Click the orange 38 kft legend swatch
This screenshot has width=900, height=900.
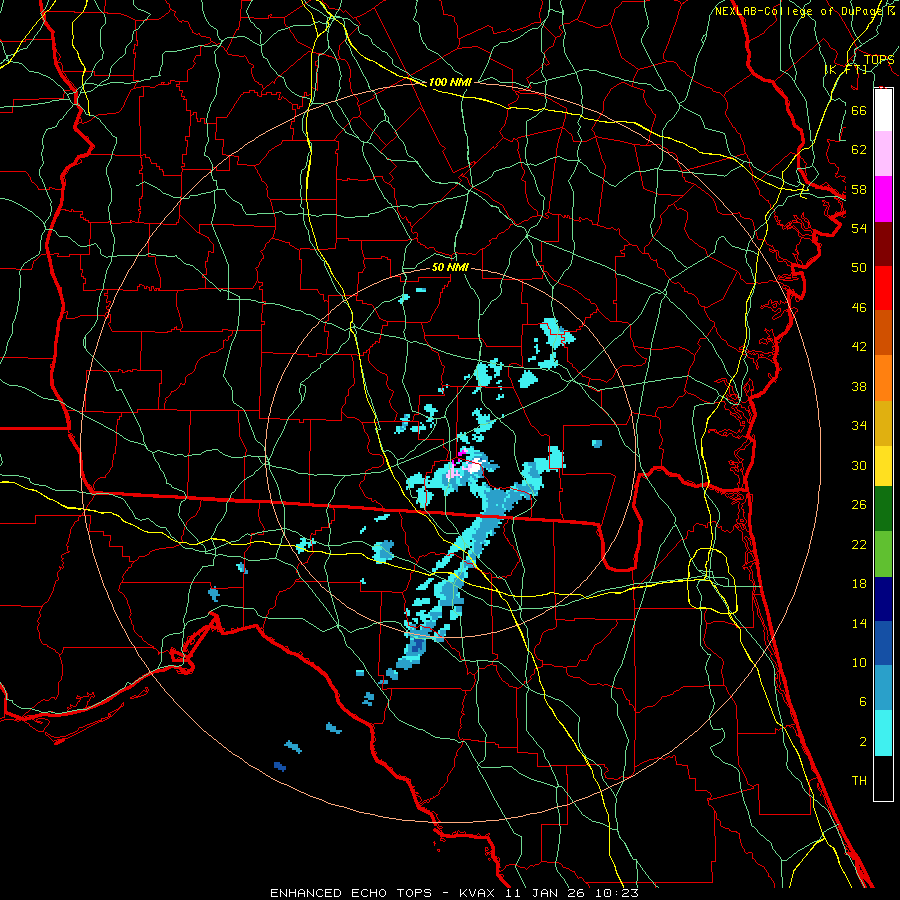click(883, 378)
